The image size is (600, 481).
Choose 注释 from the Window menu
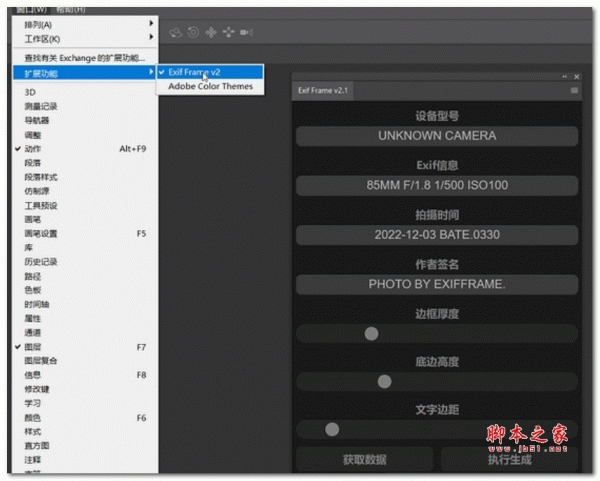coord(85,460)
